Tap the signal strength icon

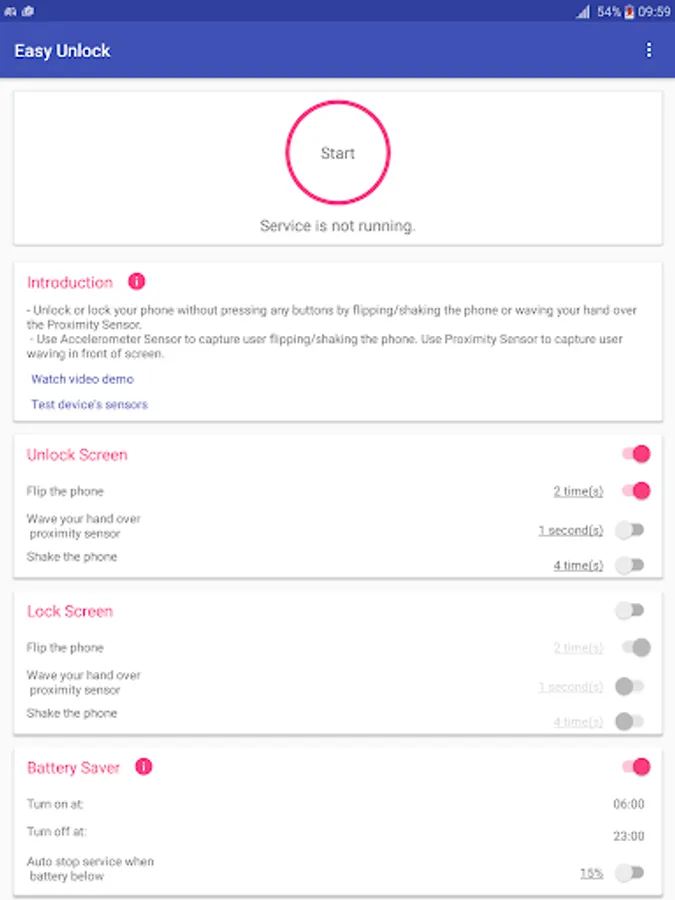583,12
